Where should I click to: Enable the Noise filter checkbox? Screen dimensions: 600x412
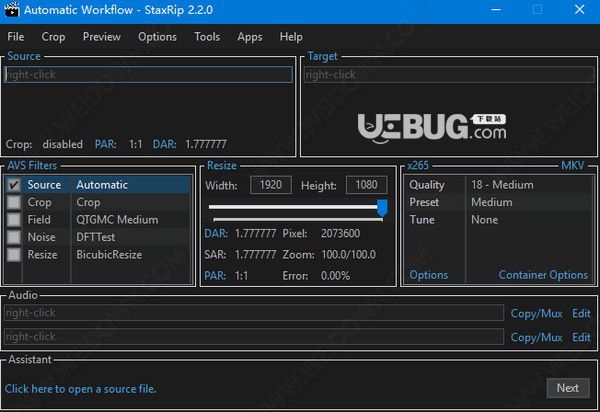[x=14, y=237]
